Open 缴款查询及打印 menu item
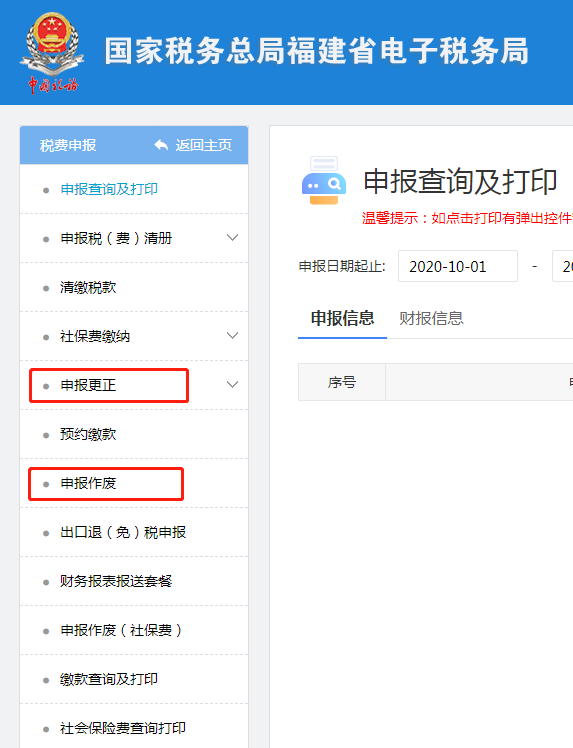Screen dimensions: 573x748 coord(109,679)
